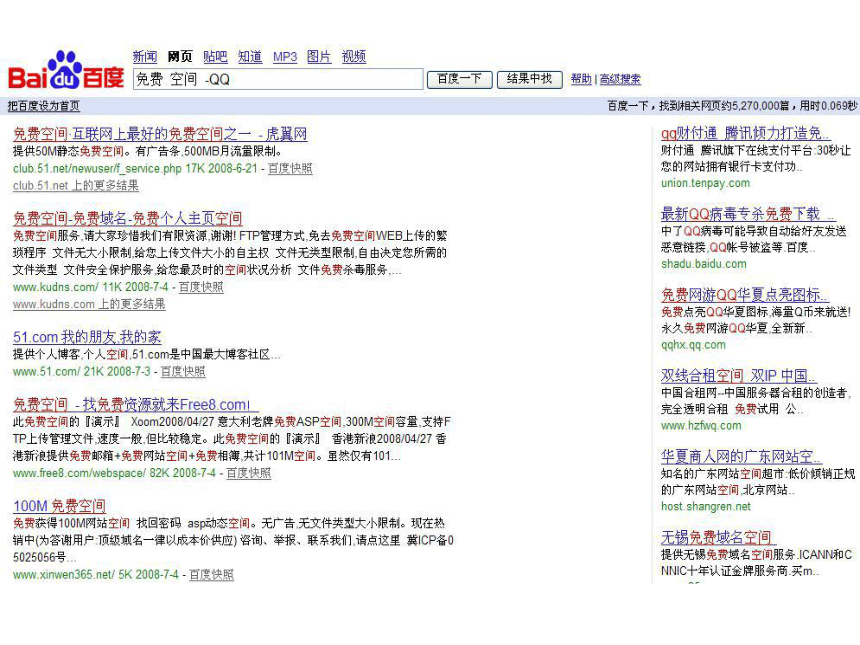
Task: Open result 免费空间-免费域名-免费个人主页空间
Action: tap(128, 218)
